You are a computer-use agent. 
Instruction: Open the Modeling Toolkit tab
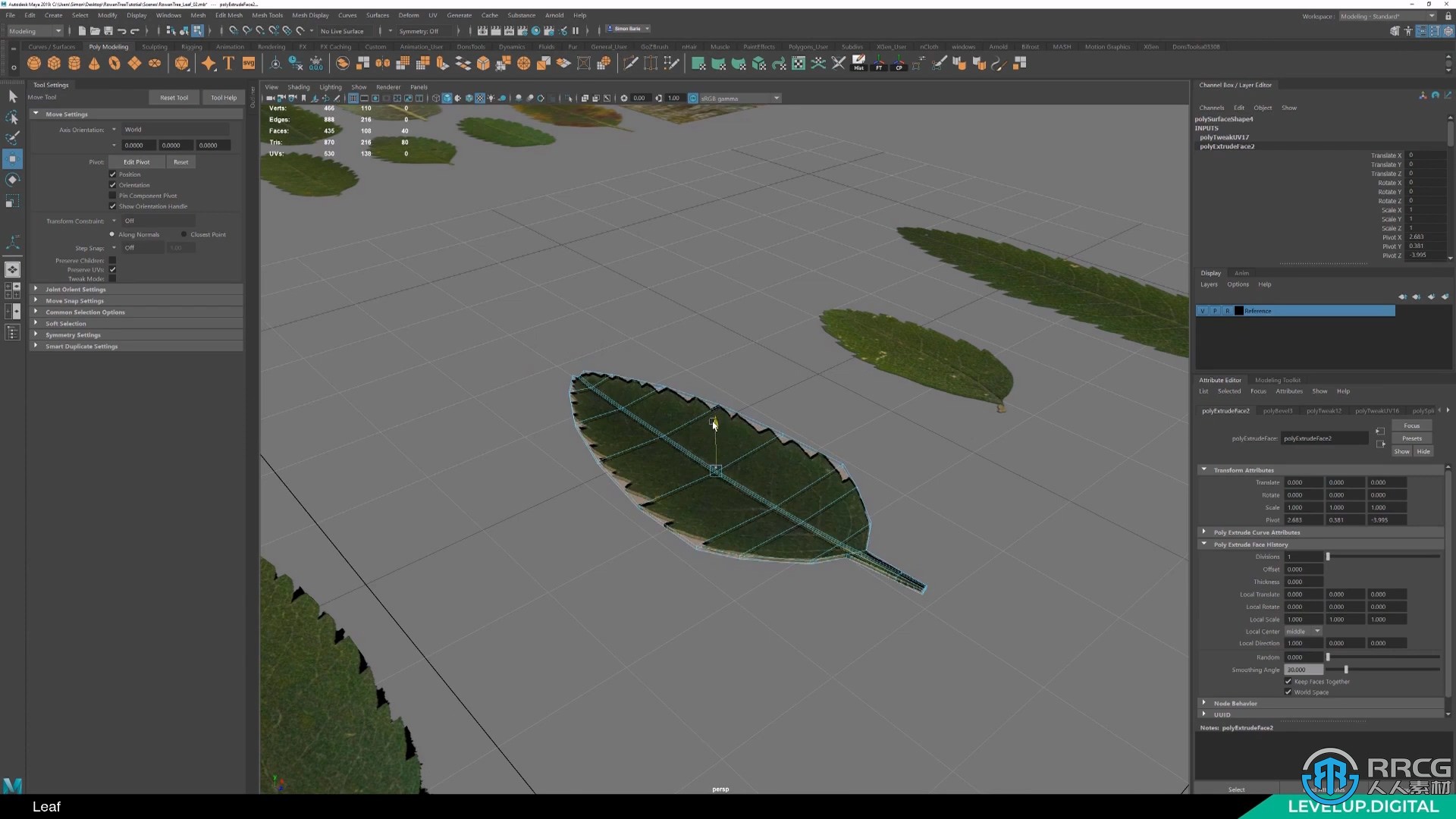click(x=1277, y=381)
